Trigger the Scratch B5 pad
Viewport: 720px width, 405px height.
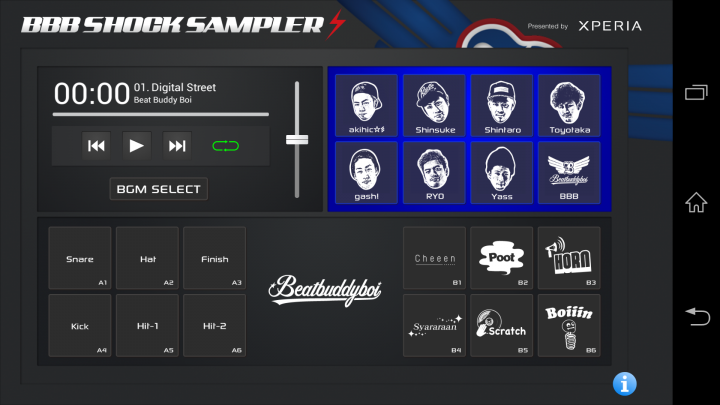[x=501, y=326]
